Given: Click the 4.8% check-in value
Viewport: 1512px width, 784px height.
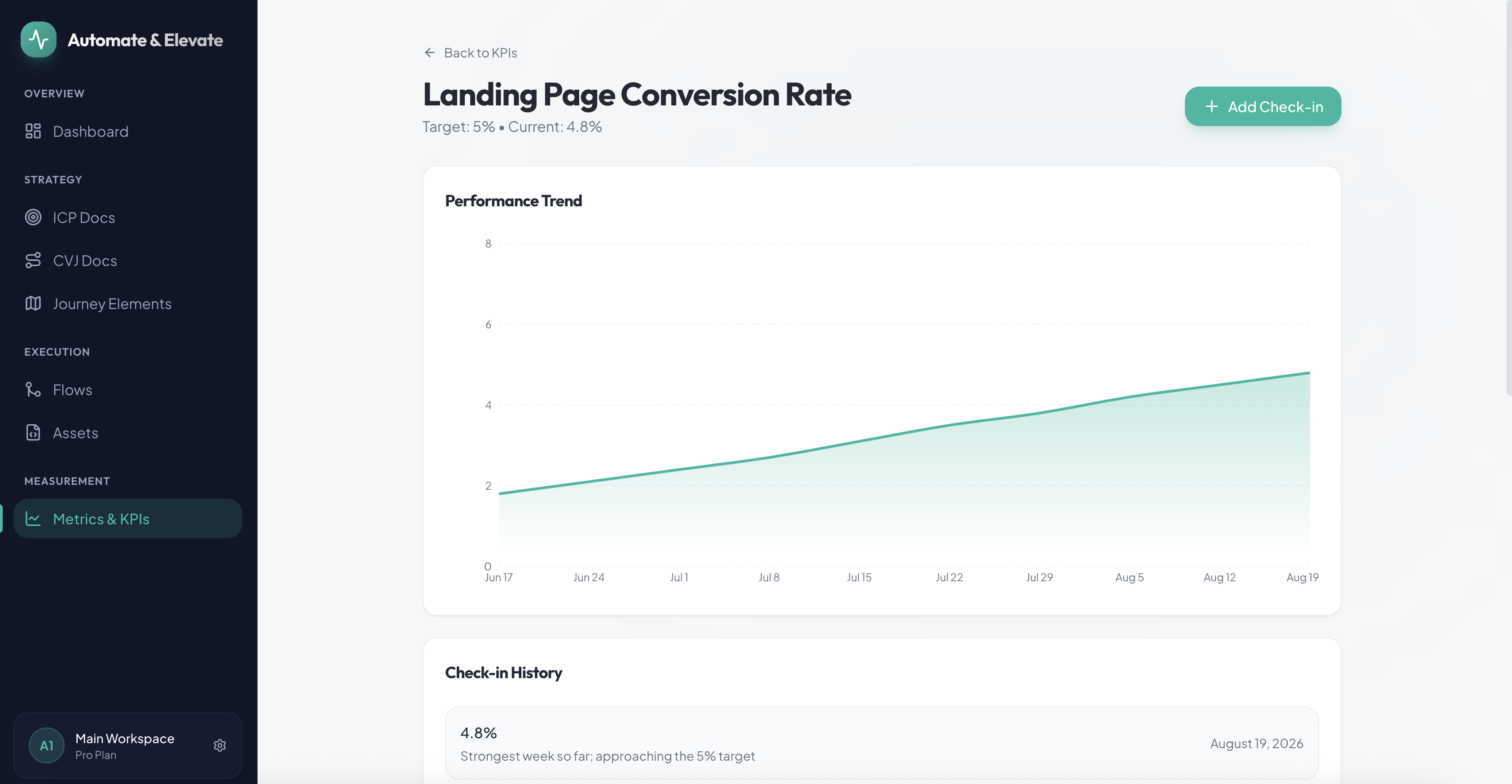Looking at the screenshot, I should point(478,732).
